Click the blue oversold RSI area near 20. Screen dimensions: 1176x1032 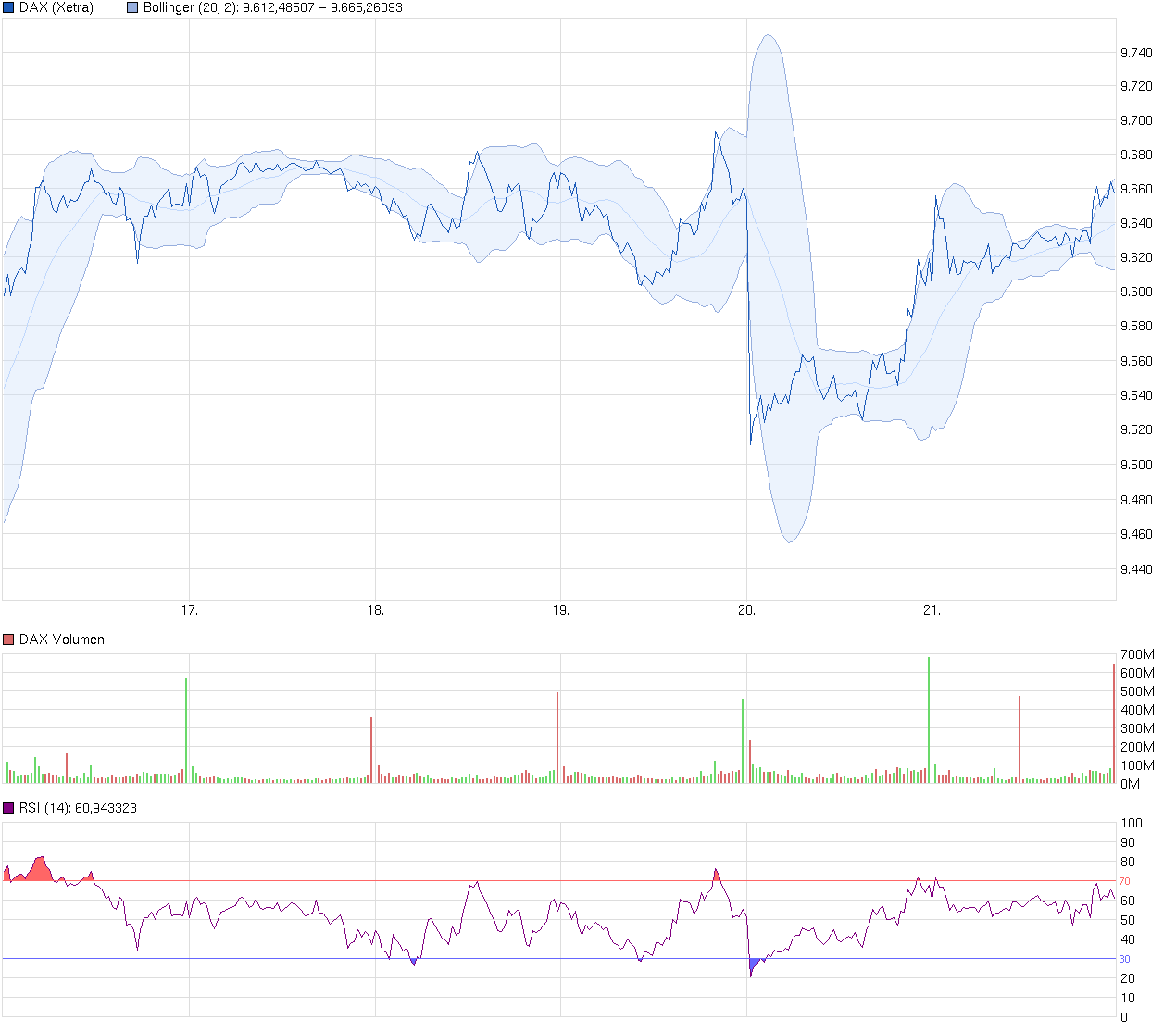tap(754, 966)
